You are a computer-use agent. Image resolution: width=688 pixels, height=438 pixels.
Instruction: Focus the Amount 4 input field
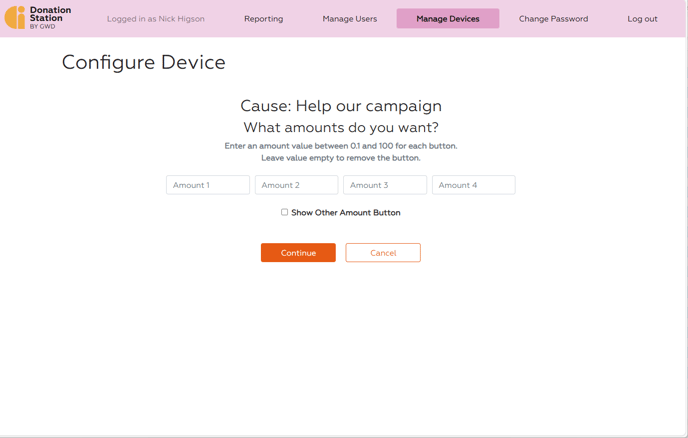coord(473,185)
